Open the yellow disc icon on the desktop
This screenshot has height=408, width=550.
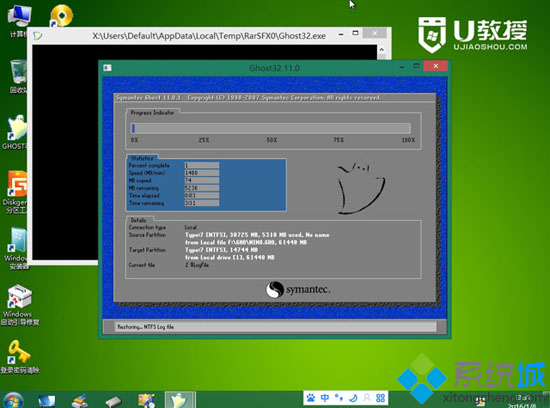[61, 15]
